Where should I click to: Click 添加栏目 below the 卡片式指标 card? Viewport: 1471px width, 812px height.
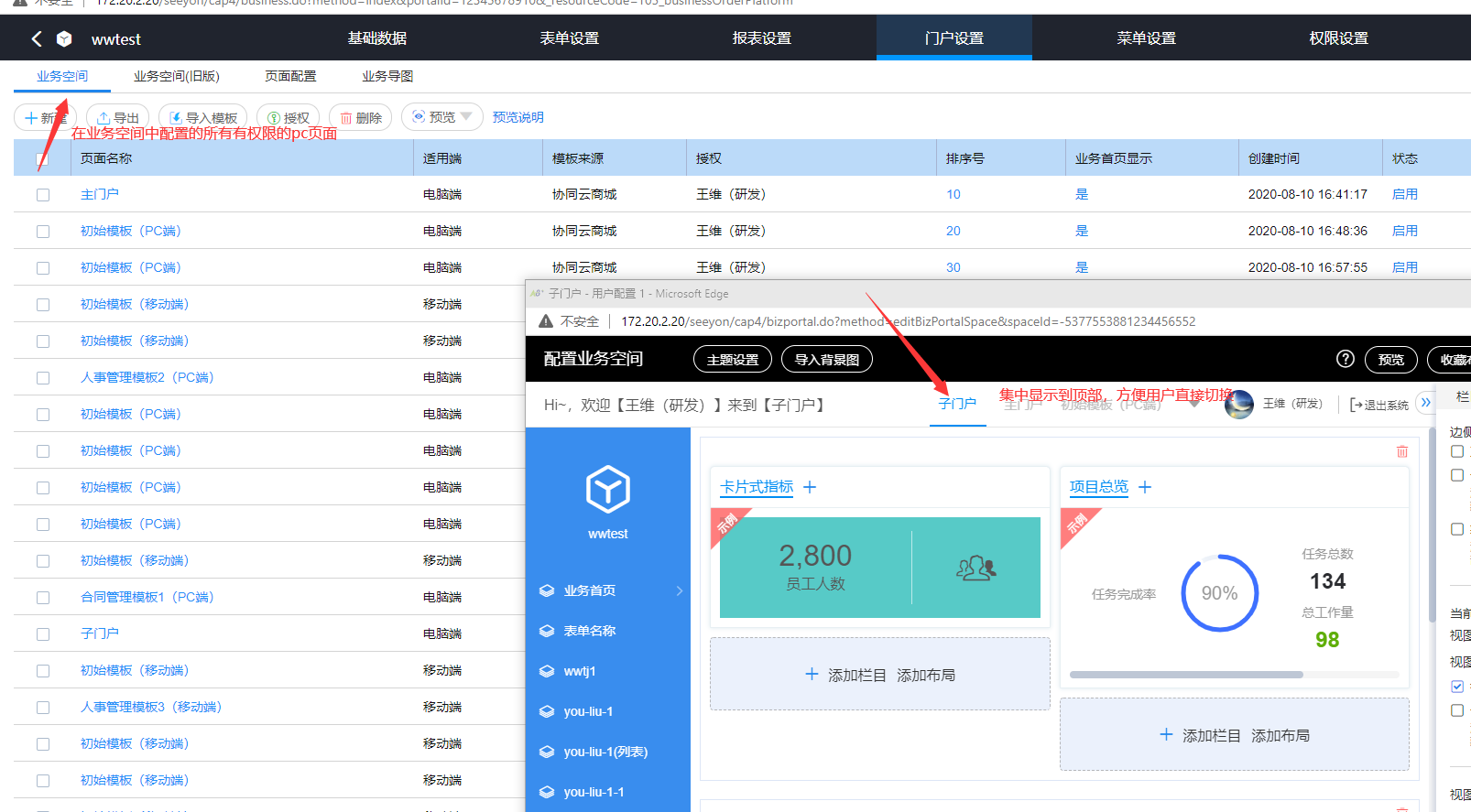[x=845, y=675]
